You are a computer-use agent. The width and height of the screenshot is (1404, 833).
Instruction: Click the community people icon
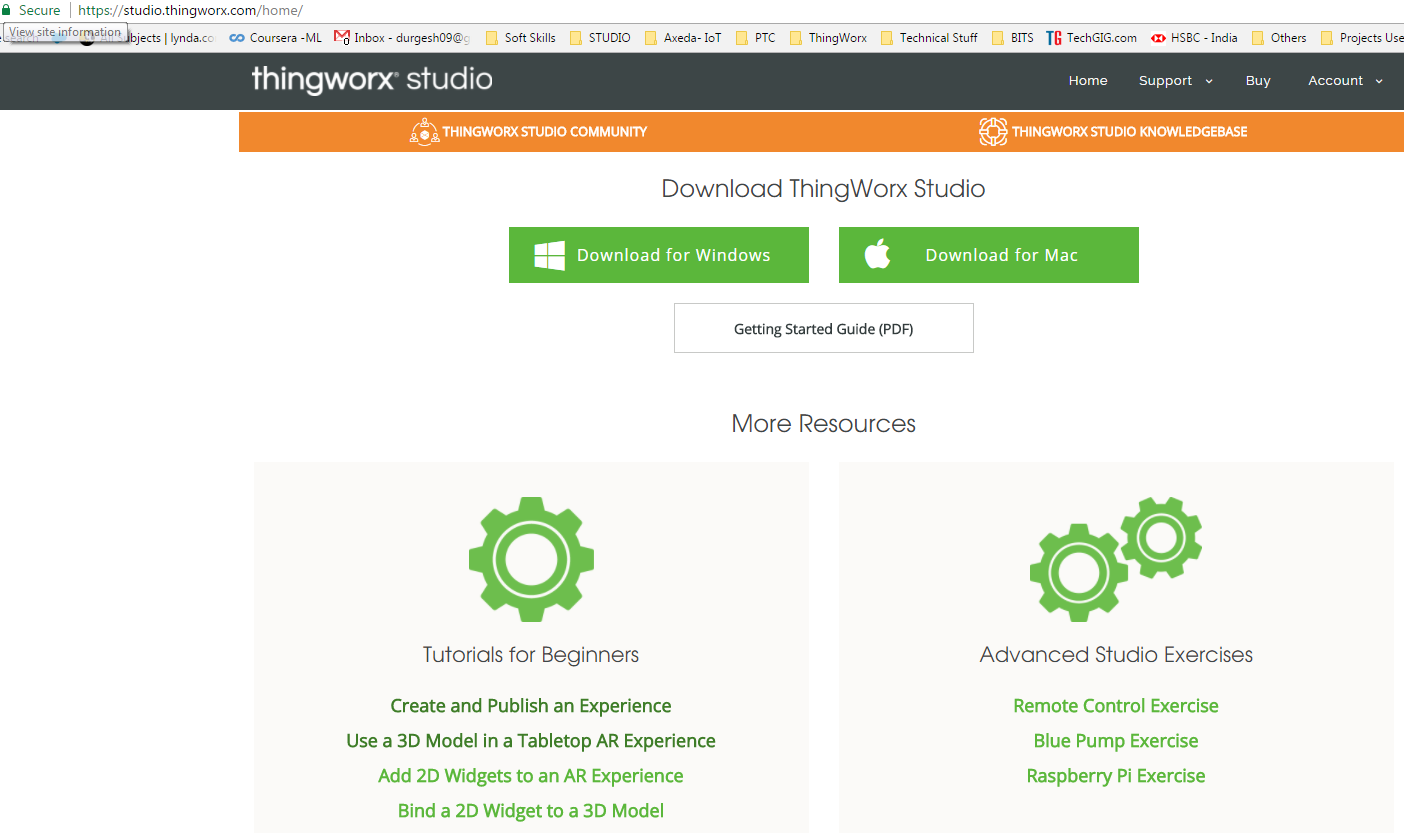point(424,132)
